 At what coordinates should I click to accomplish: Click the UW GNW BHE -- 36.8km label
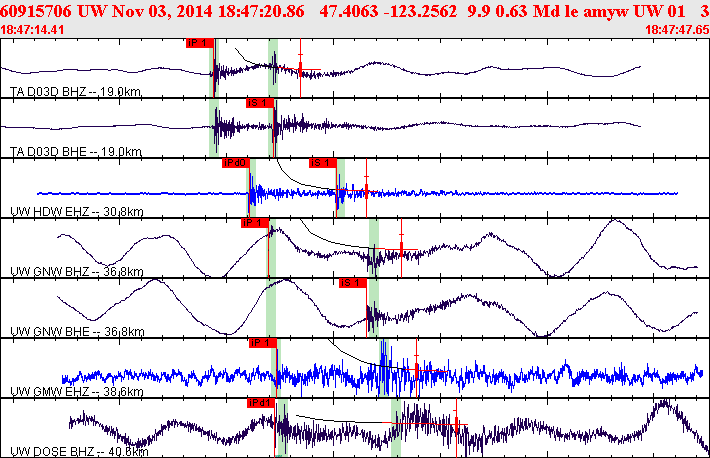click(x=77, y=332)
